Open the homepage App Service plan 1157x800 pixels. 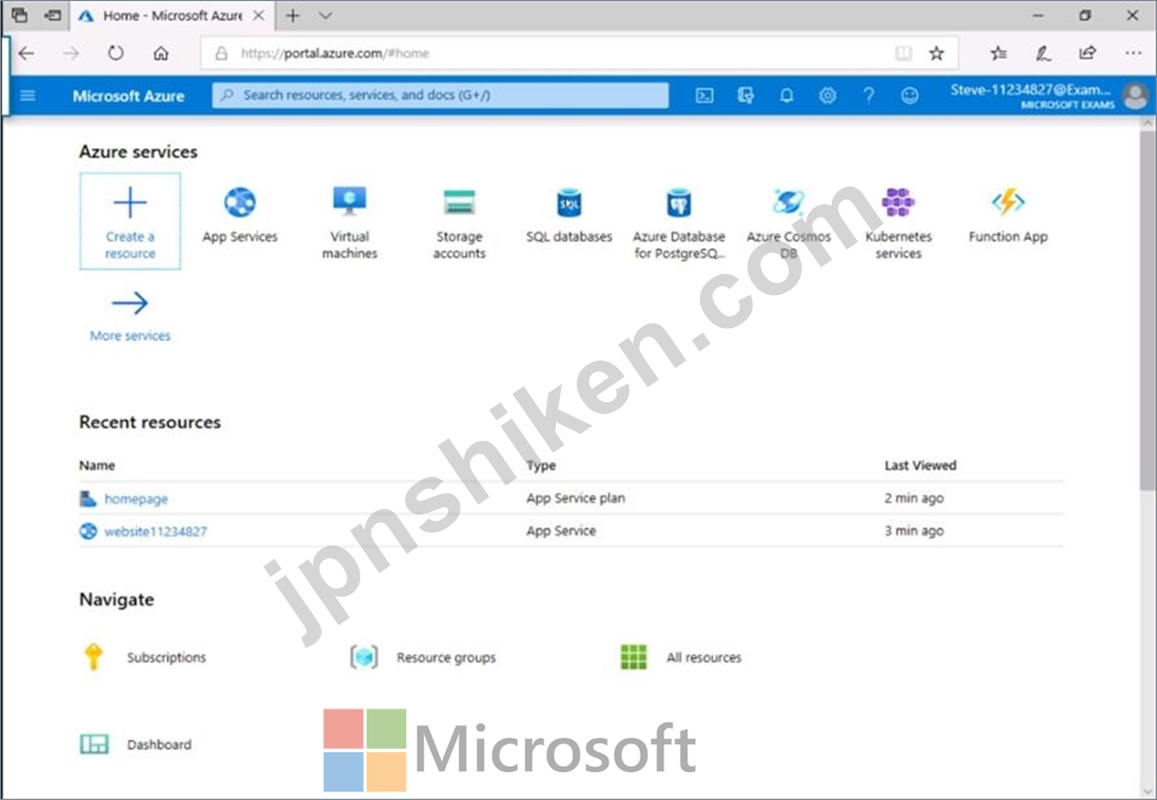[136, 499]
